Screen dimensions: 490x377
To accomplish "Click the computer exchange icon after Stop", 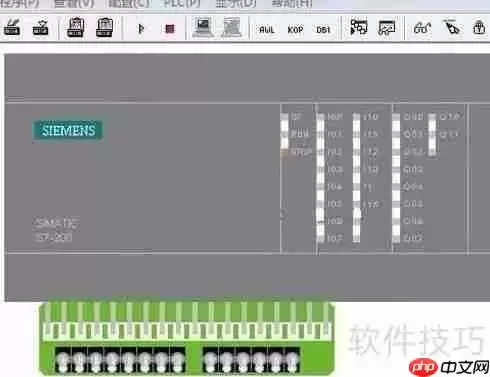I will click(x=203, y=27).
